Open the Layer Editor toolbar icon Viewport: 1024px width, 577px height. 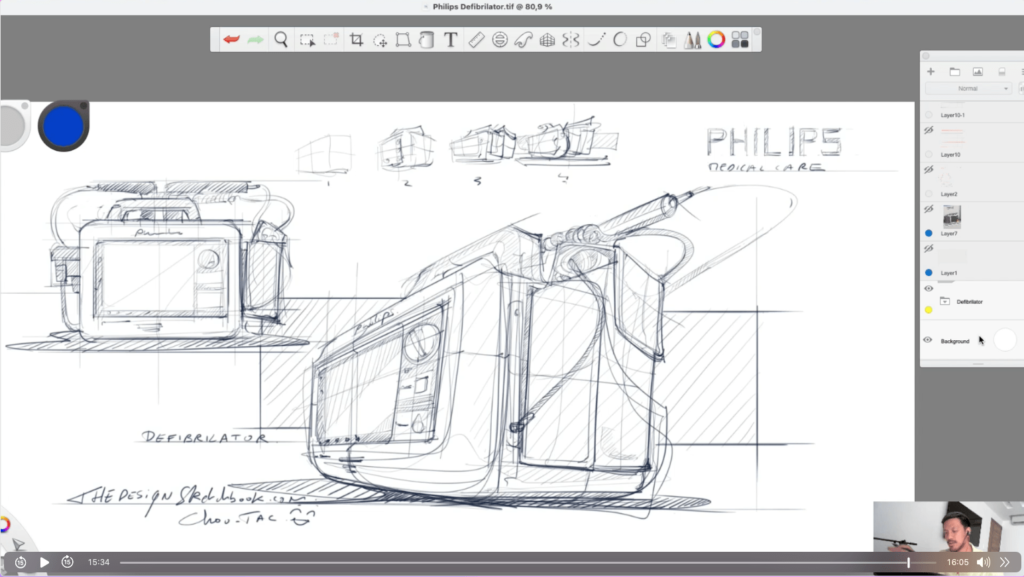669,40
